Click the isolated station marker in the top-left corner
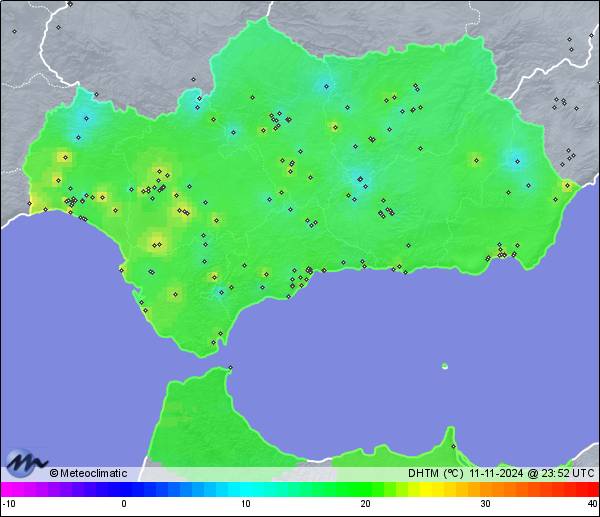600x517 pixels. 15,31
